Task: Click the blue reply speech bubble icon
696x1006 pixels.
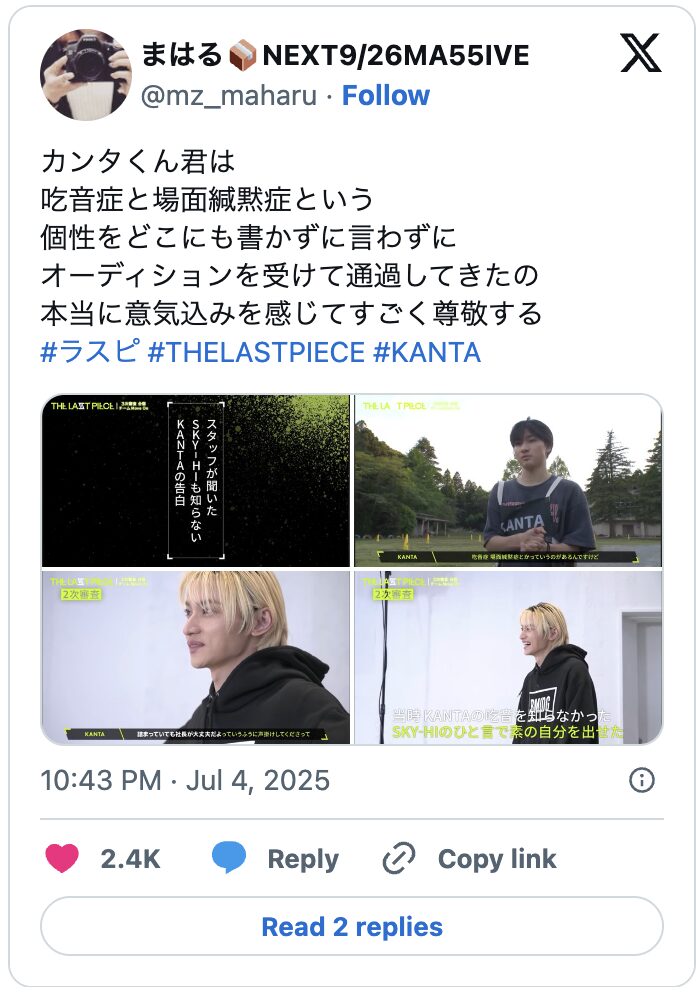Action: pos(229,858)
